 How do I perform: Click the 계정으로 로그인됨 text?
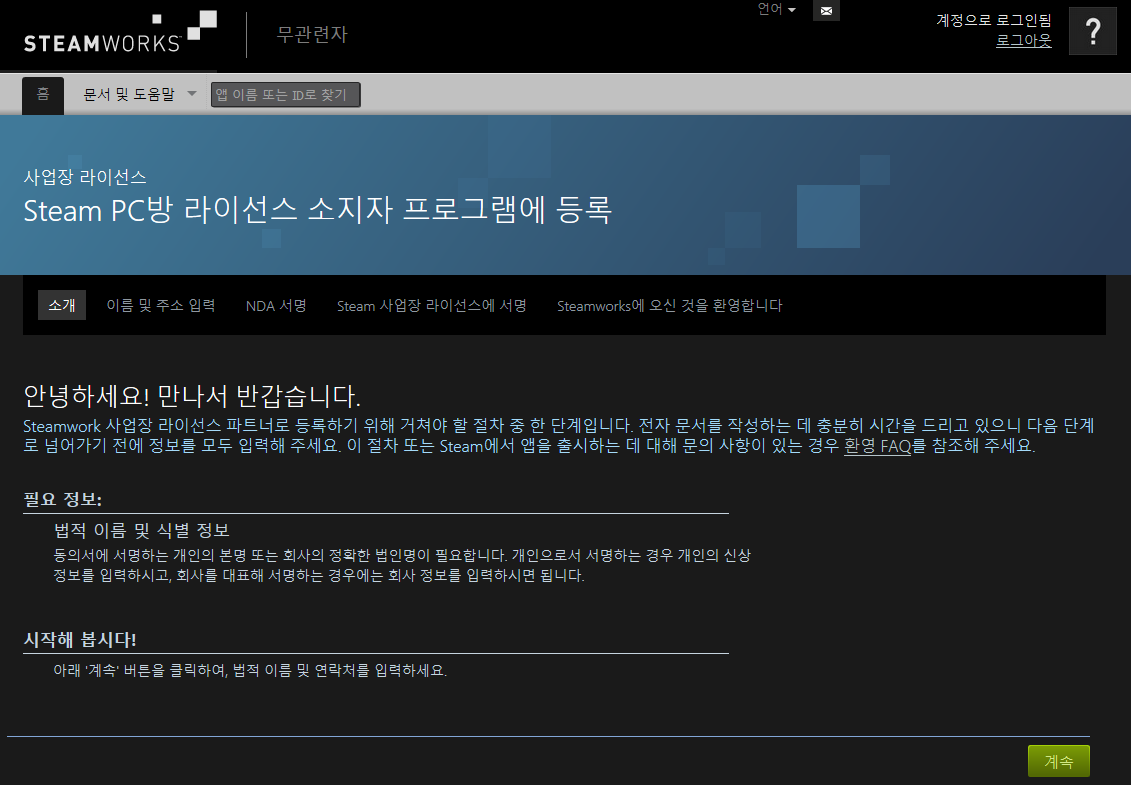pos(993,20)
